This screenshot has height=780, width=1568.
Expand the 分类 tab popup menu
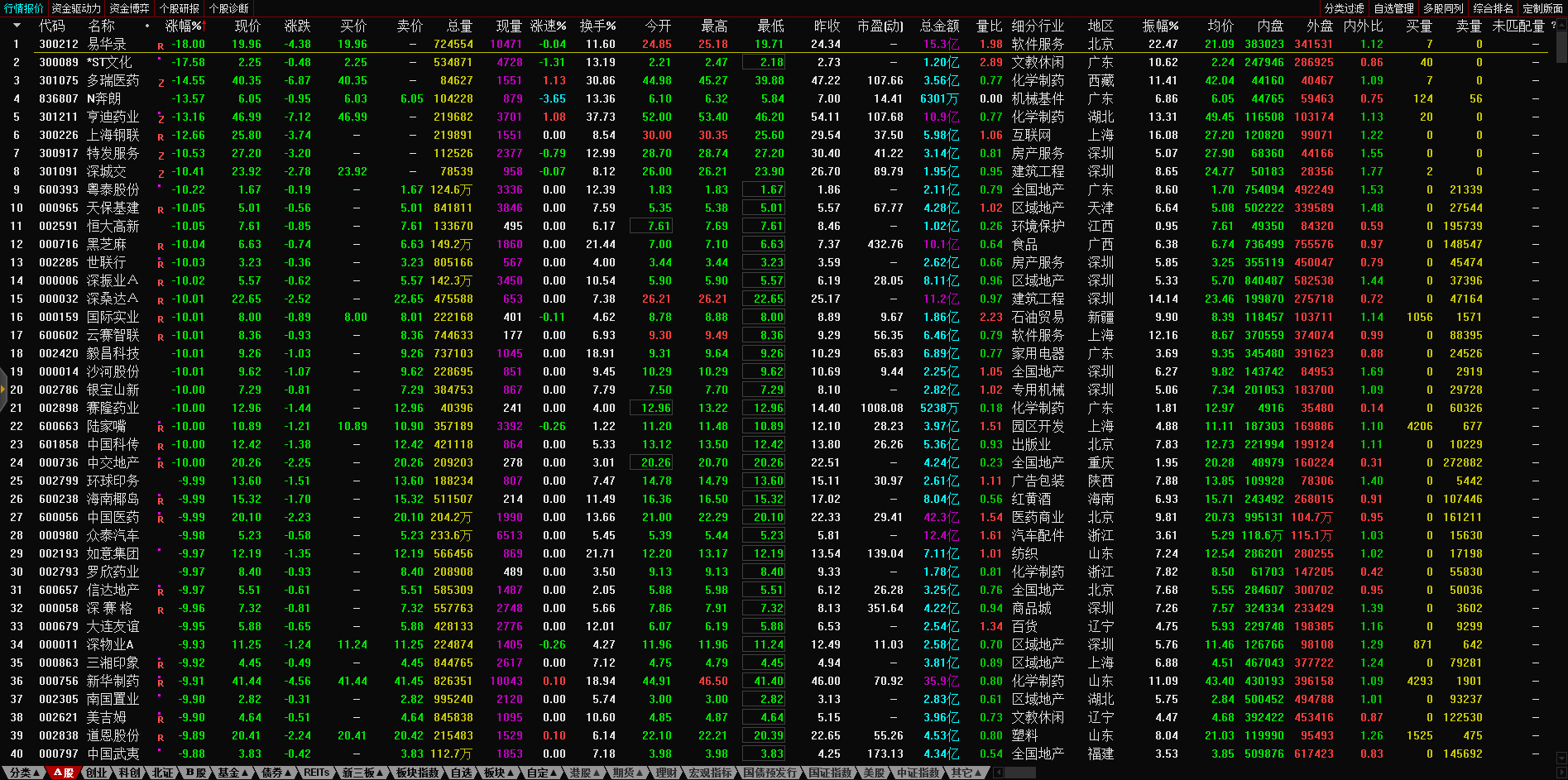25,773
